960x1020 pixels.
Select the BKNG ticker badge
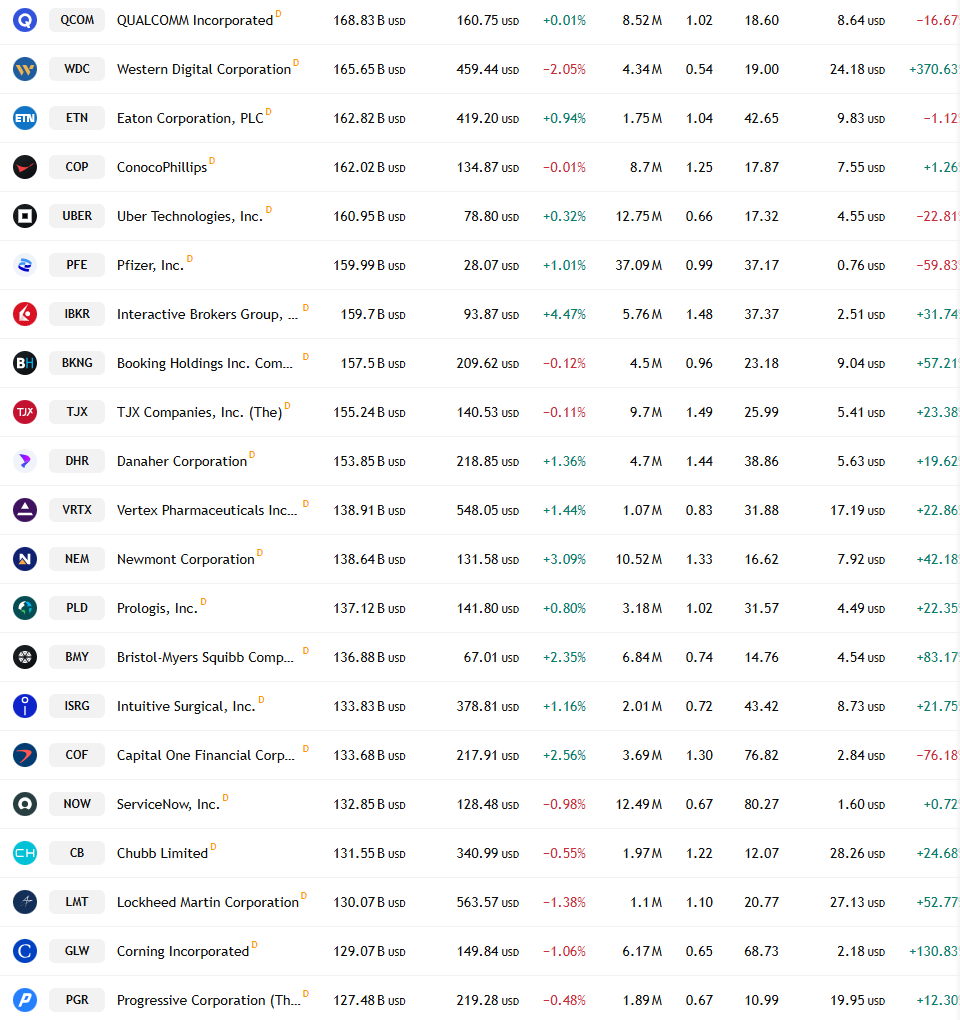[x=77, y=363]
